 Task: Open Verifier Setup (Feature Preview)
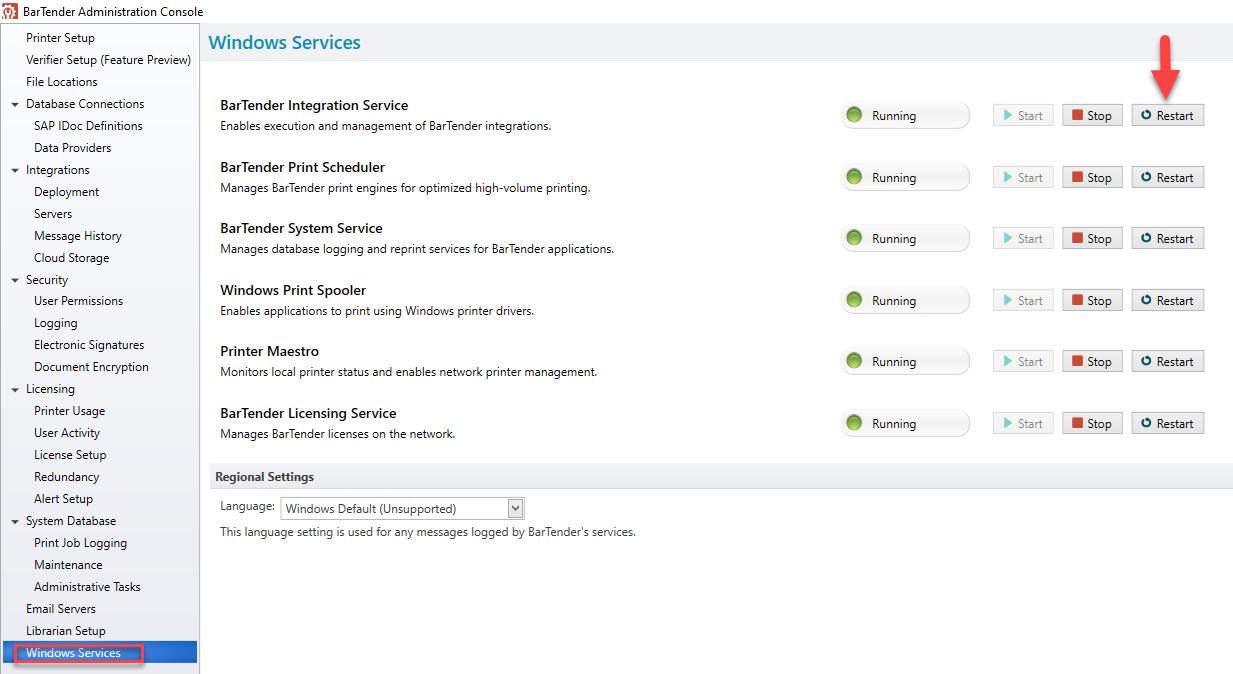click(x=108, y=60)
